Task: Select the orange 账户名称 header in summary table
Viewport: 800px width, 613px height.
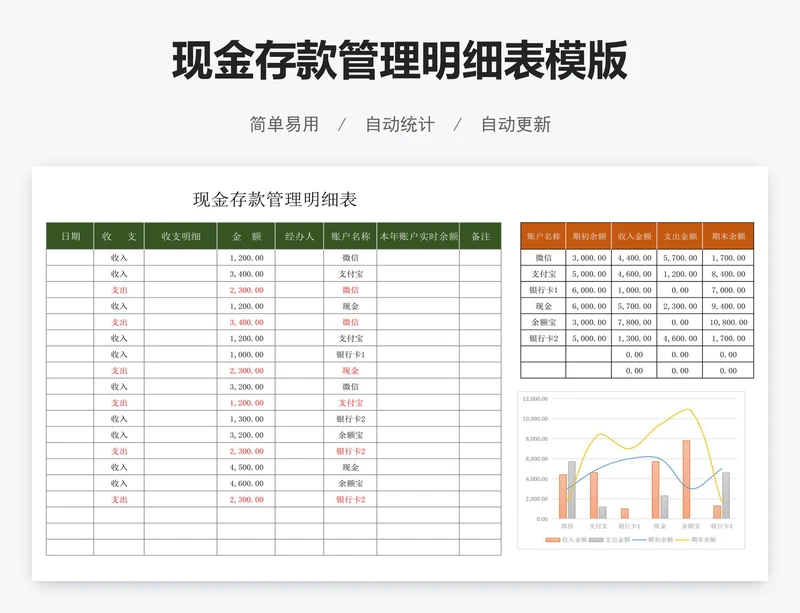Action: coord(543,236)
